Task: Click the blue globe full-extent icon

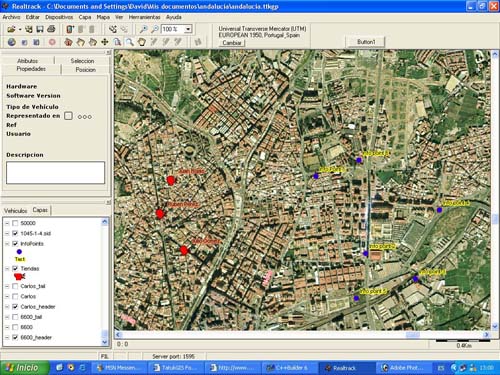Action: coord(12,42)
